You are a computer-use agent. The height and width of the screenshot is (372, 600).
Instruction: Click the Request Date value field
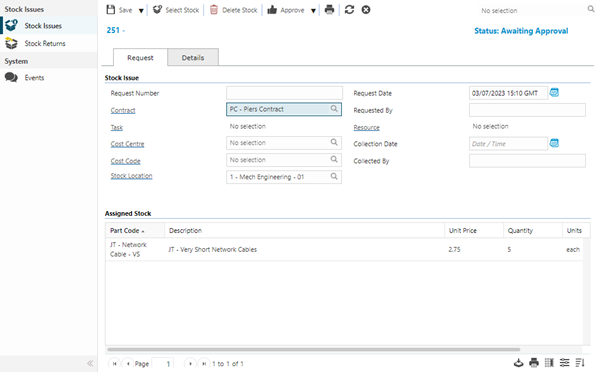pyautogui.click(x=508, y=93)
